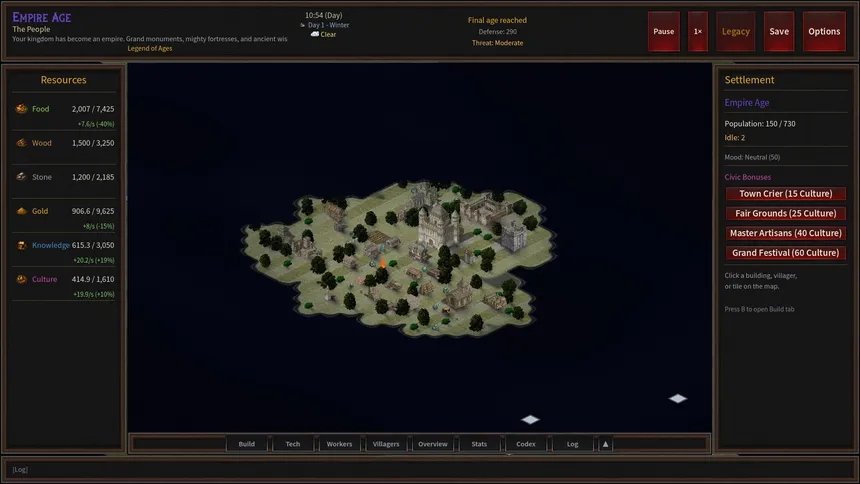Click the Culture resource icon
Viewport: 860px width, 484px height.
coord(22,279)
